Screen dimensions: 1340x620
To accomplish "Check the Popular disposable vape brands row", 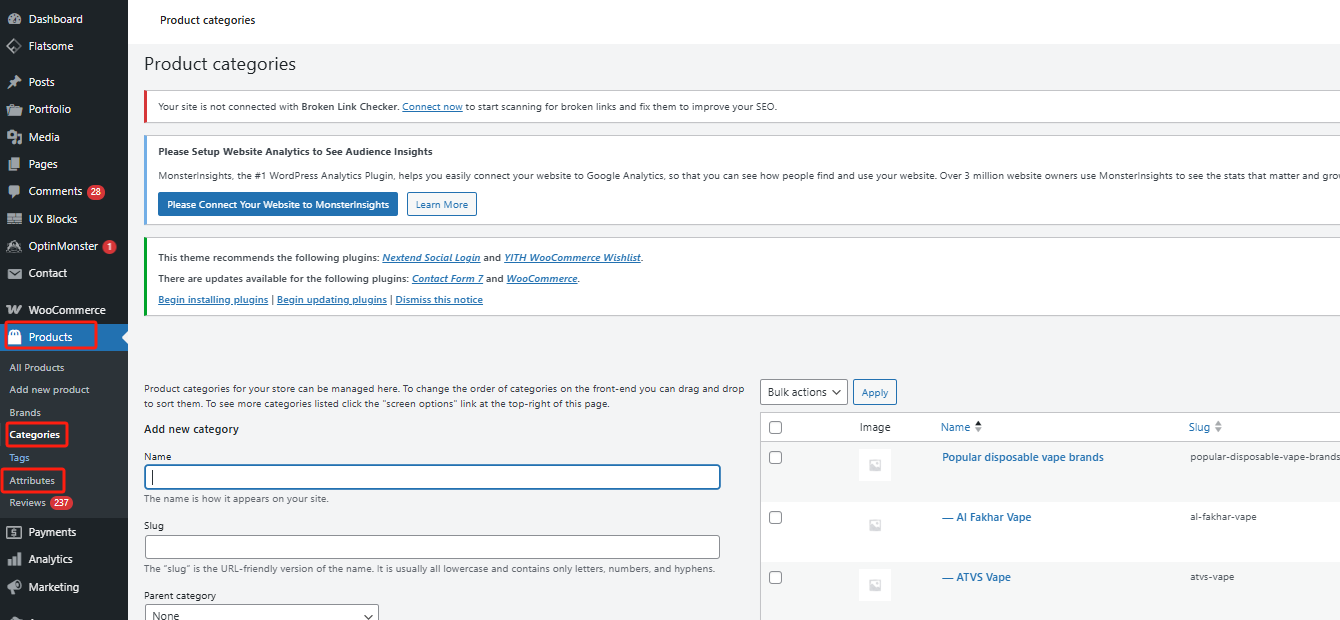I will pyautogui.click(x=775, y=457).
